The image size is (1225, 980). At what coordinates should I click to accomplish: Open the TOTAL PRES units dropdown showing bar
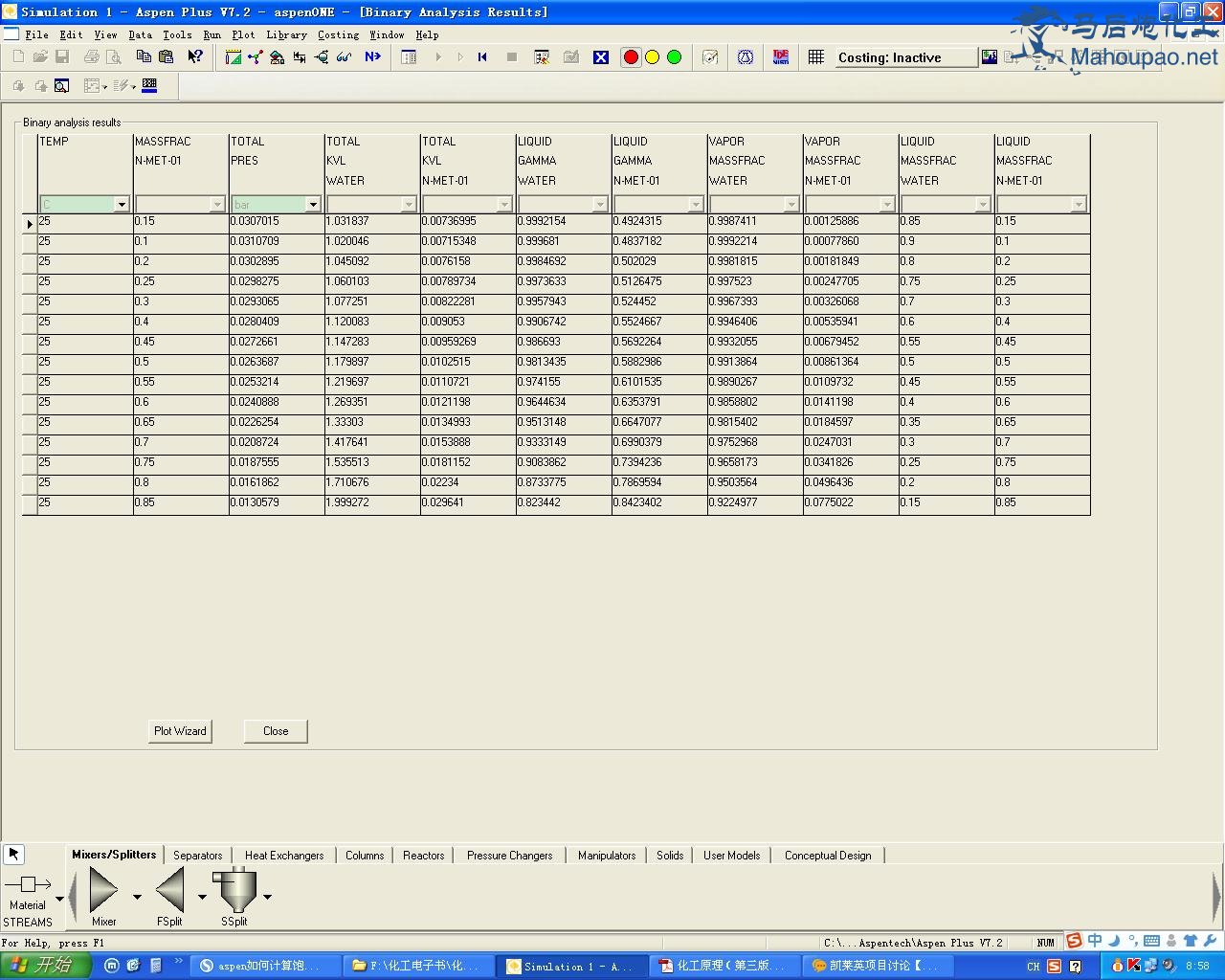coord(313,204)
